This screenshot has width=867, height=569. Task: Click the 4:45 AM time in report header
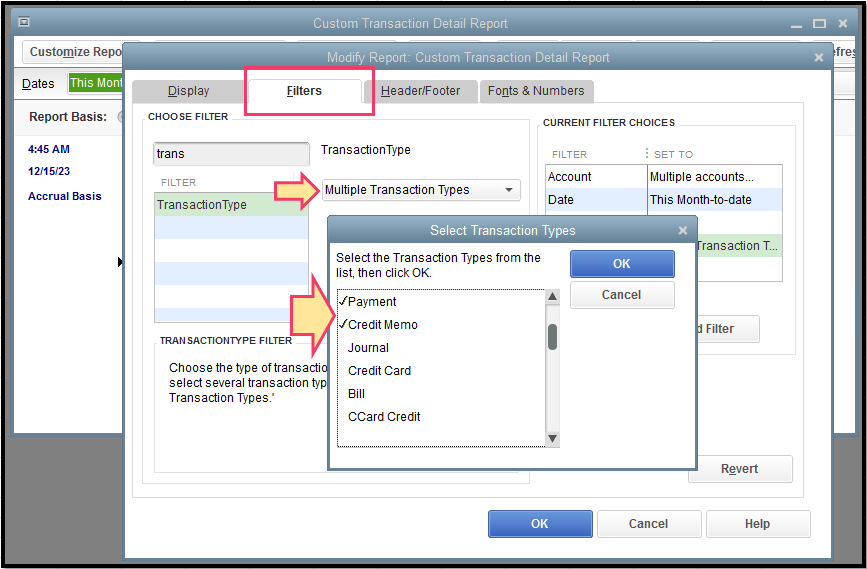(x=49, y=149)
